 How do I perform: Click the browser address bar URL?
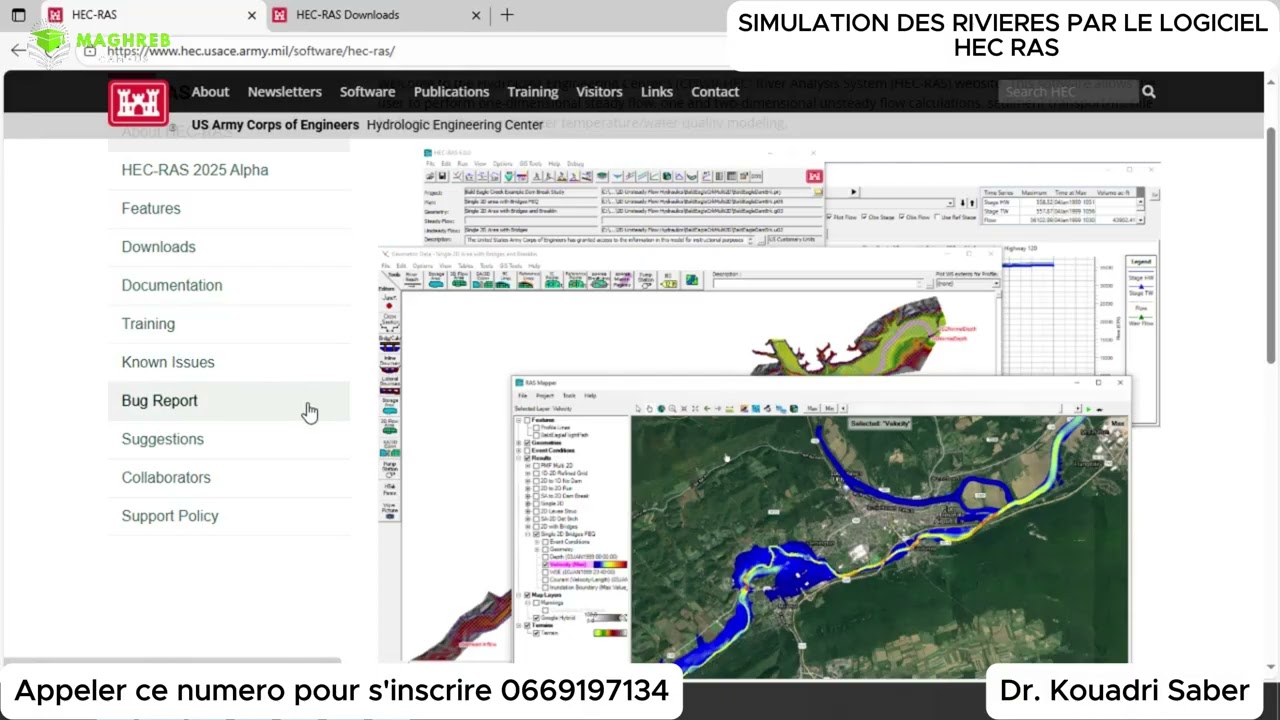(x=251, y=50)
